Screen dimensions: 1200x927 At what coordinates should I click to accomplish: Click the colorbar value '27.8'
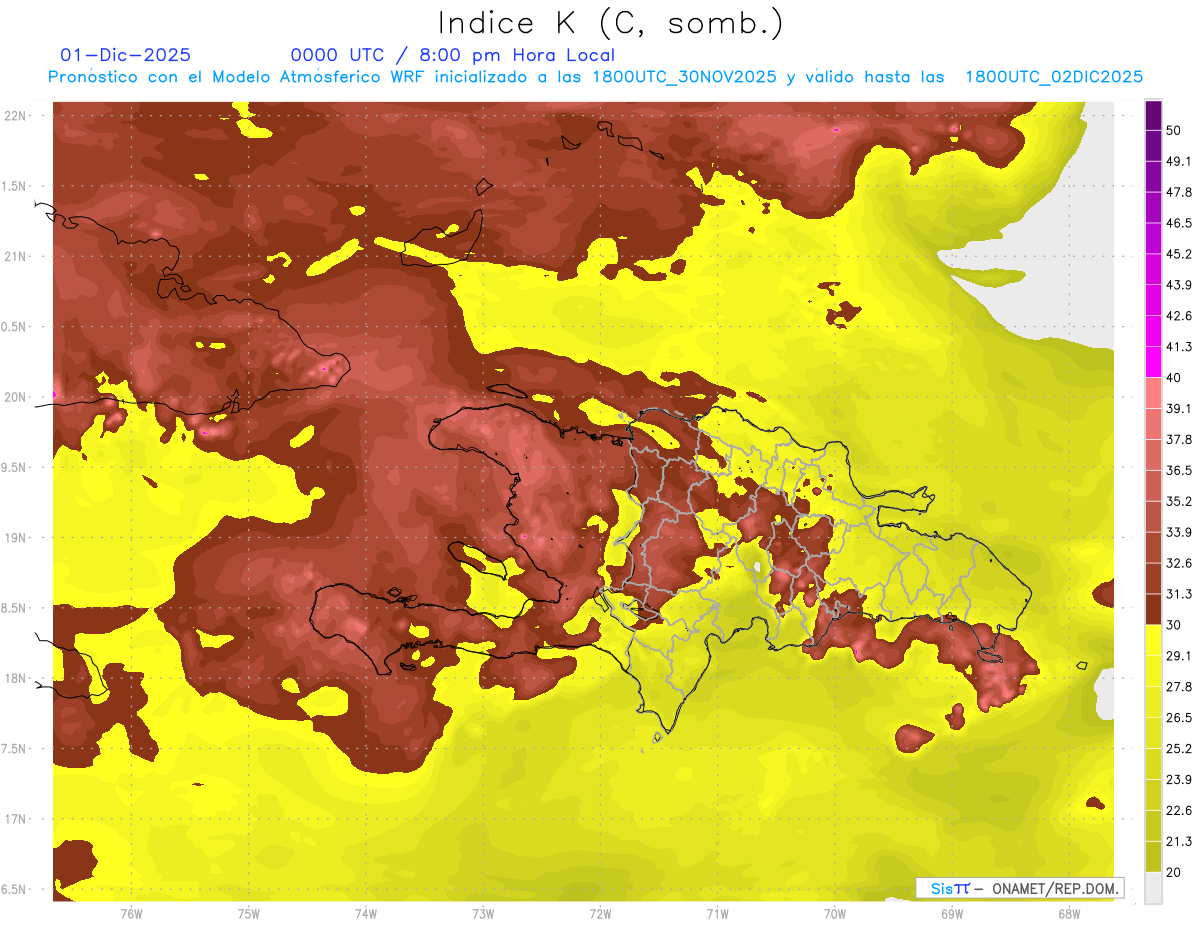pos(1179,687)
